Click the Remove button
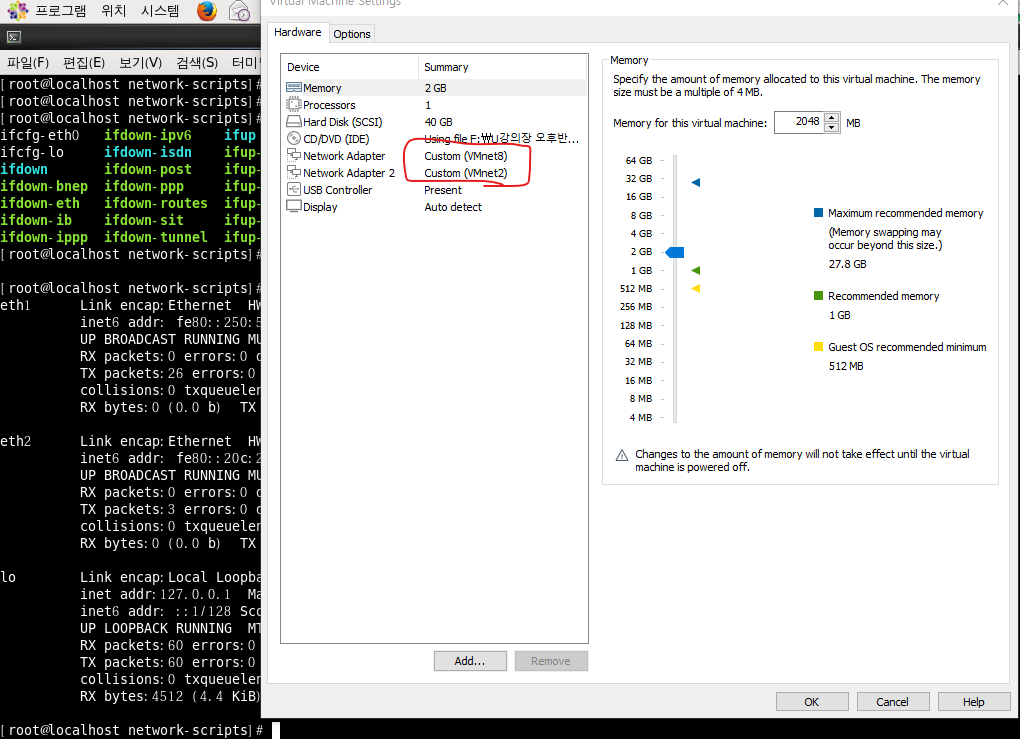The image size is (1020, 739). click(x=550, y=661)
